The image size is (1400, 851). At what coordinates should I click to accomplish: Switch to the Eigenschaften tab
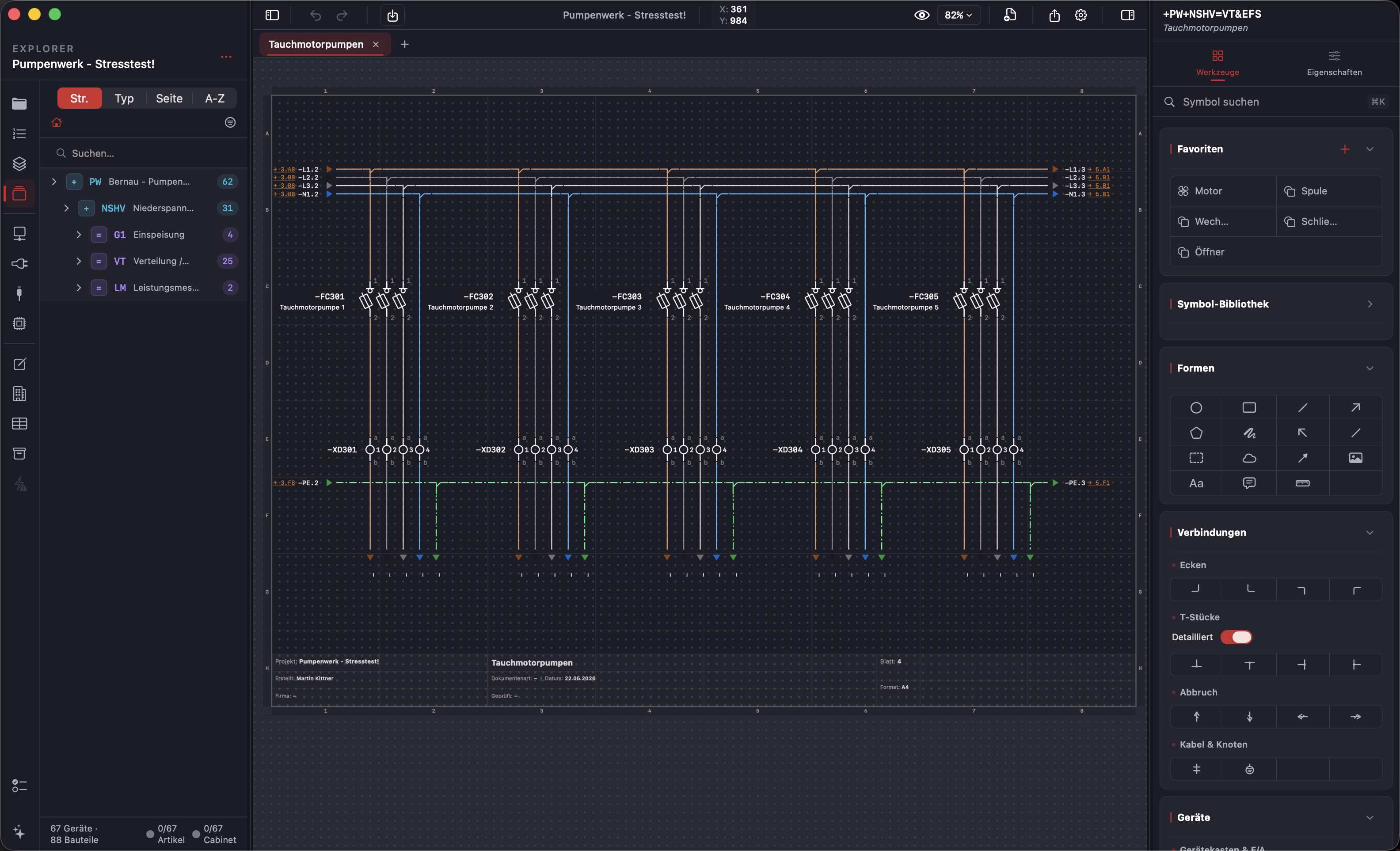pyautogui.click(x=1334, y=63)
